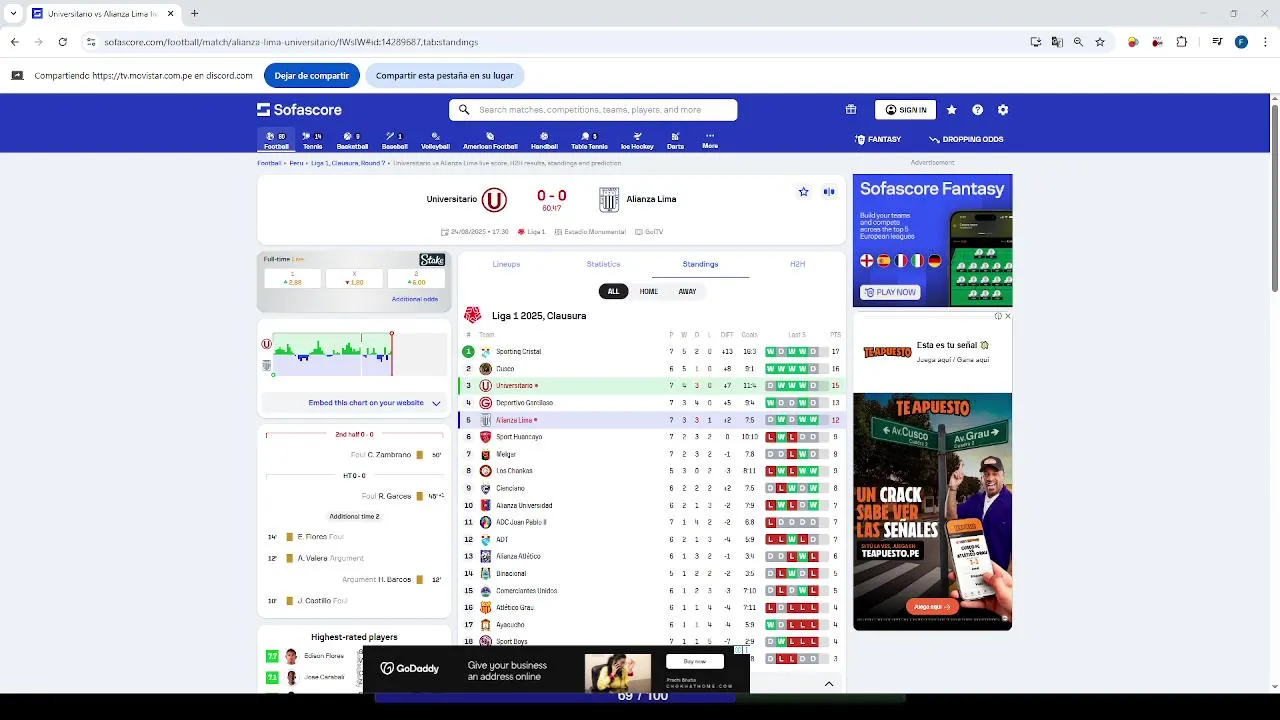Viewport: 1280px width, 720px height.
Task: Select the ALL standings filter
Action: [613, 291]
